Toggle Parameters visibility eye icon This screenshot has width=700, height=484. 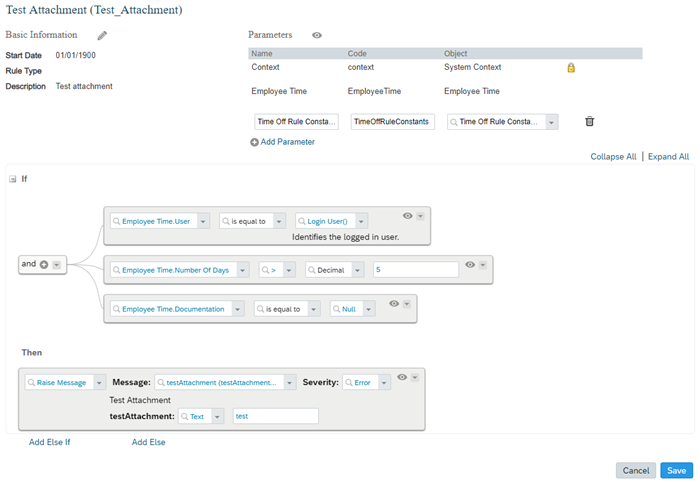point(317,35)
